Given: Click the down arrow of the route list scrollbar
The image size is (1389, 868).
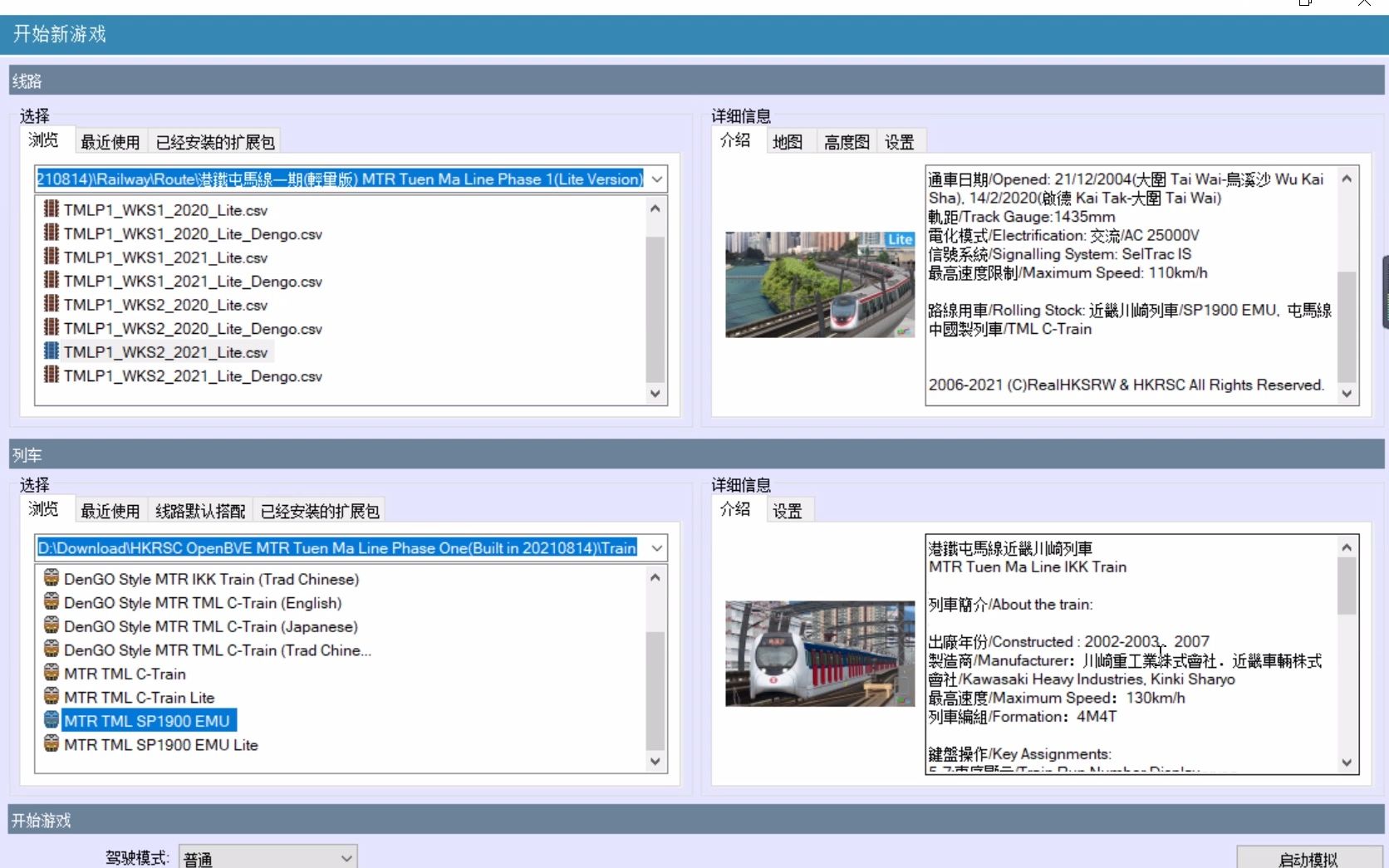Looking at the screenshot, I should [655, 395].
